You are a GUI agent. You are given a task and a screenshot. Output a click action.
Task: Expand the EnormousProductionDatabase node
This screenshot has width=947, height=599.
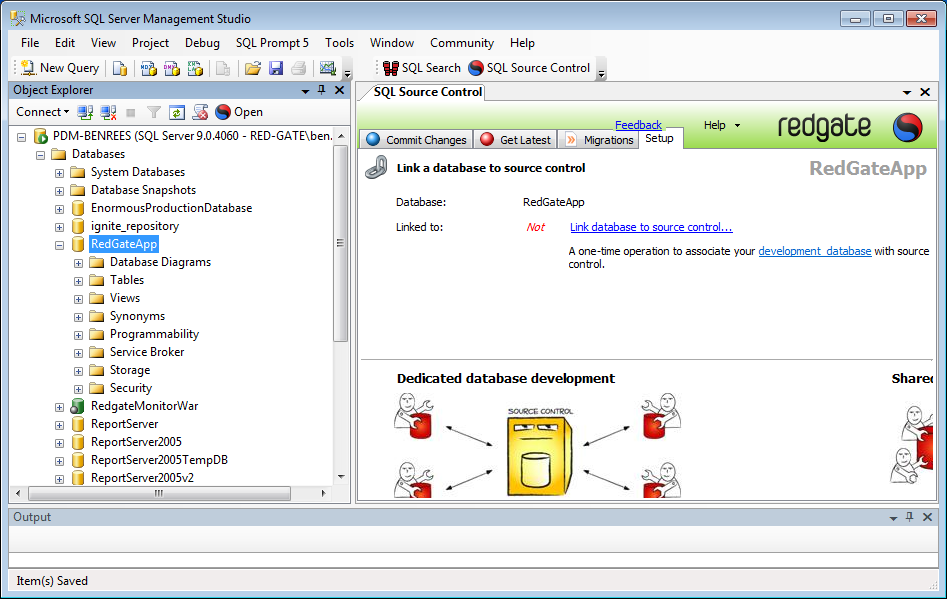(x=59, y=209)
